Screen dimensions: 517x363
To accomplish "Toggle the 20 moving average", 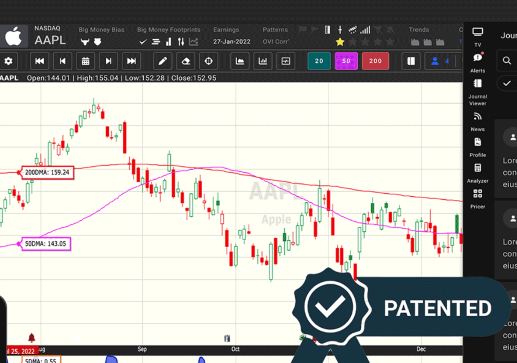I will [319, 61].
